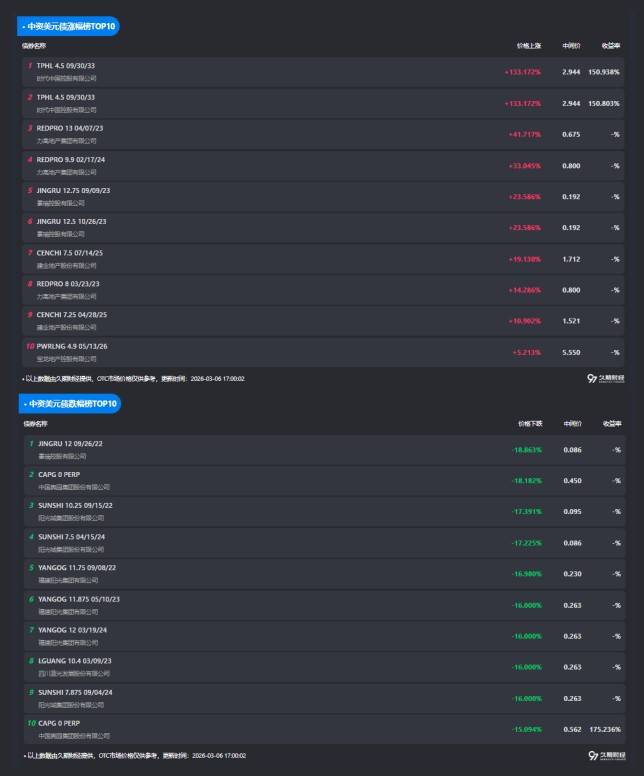Click the YANGOG 11.875 05/10/23 row
644x776 pixels.
(78, 599)
